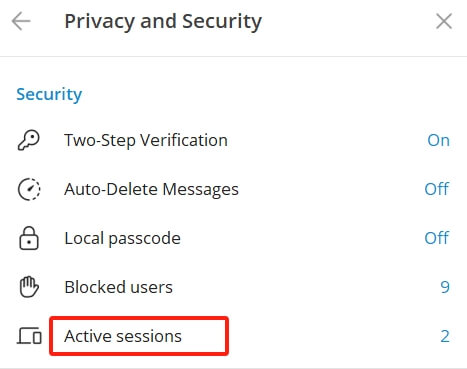Click Off value next to Auto-Delete Messages

pyautogui.click(x=437, y=189)
